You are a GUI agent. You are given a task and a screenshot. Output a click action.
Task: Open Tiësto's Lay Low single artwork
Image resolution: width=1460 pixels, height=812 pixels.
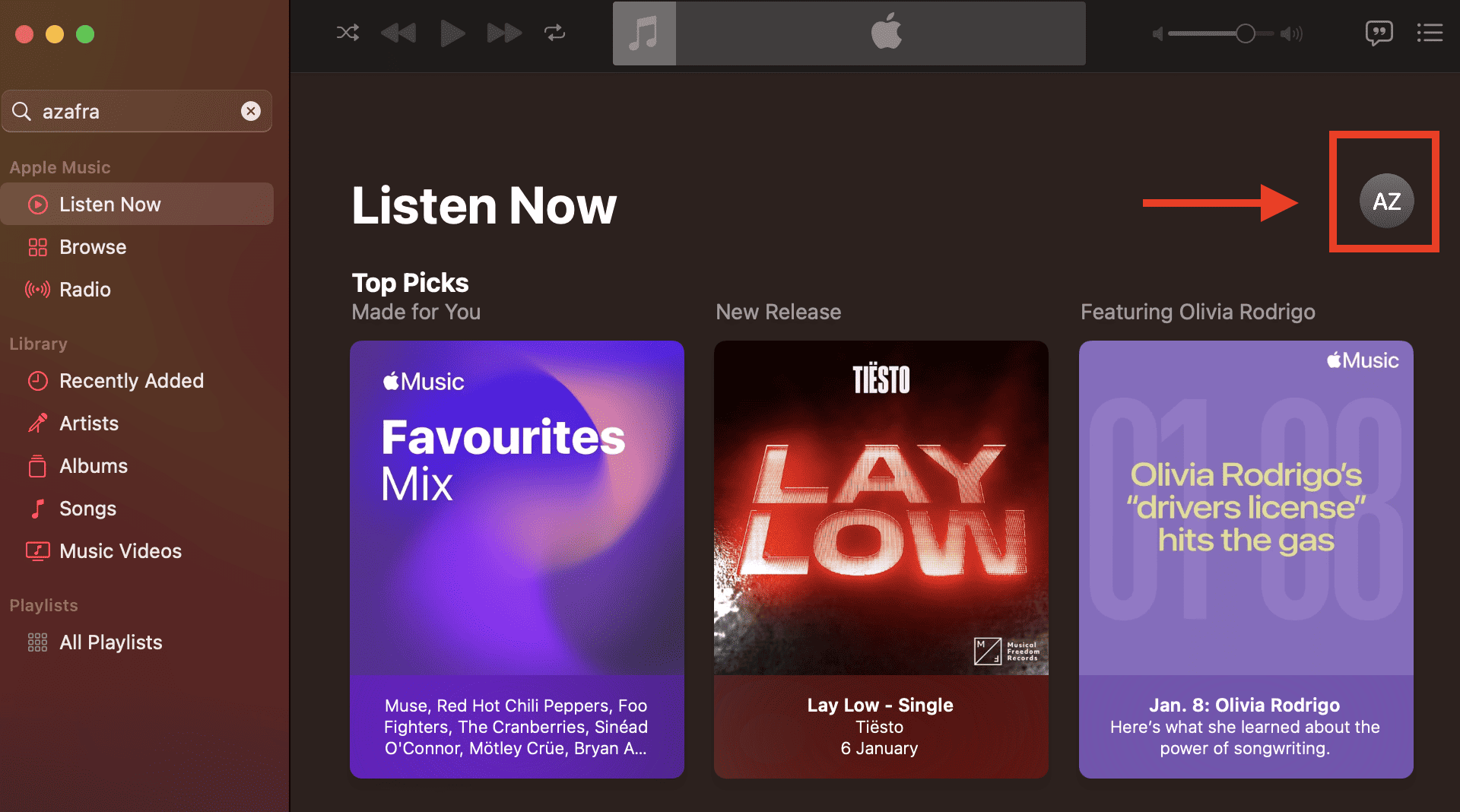point(881,508)
